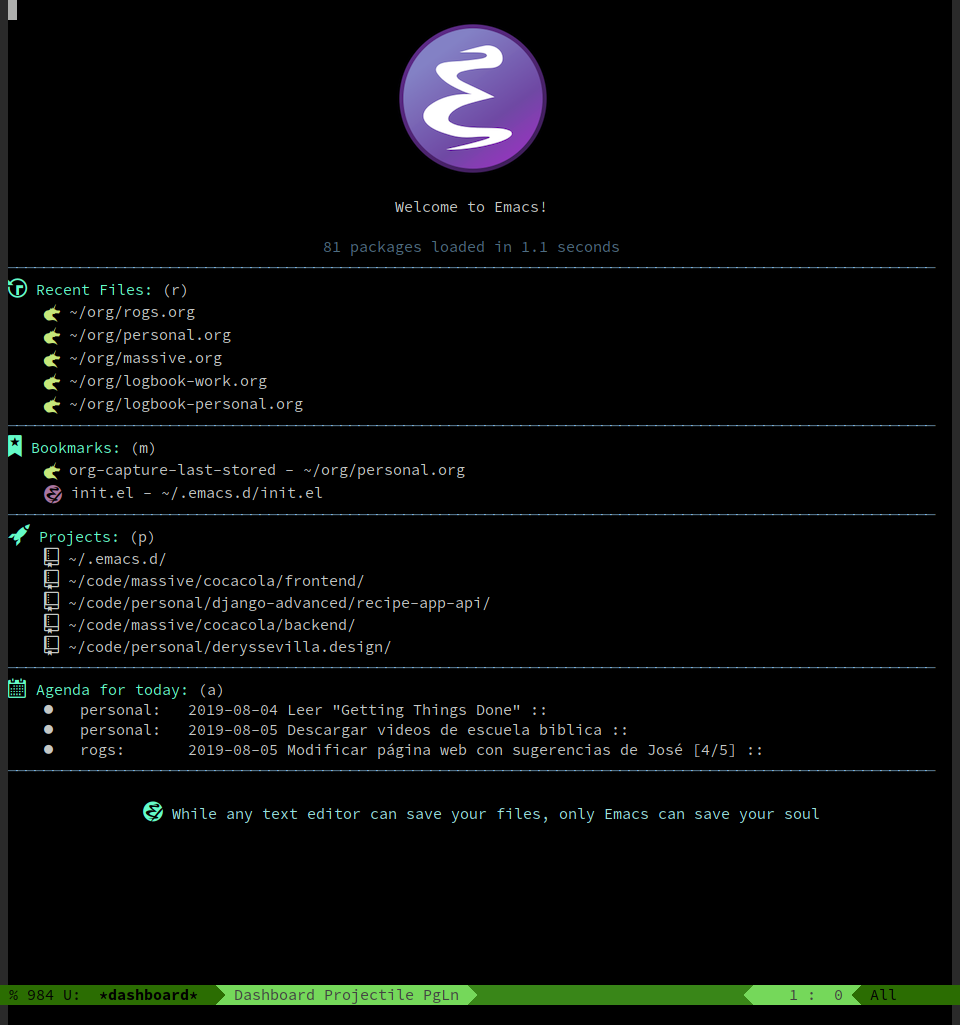Click the Emacs icon beside the footer quote
Viewport: 960px width, 1025px height.
click(153, 811)
